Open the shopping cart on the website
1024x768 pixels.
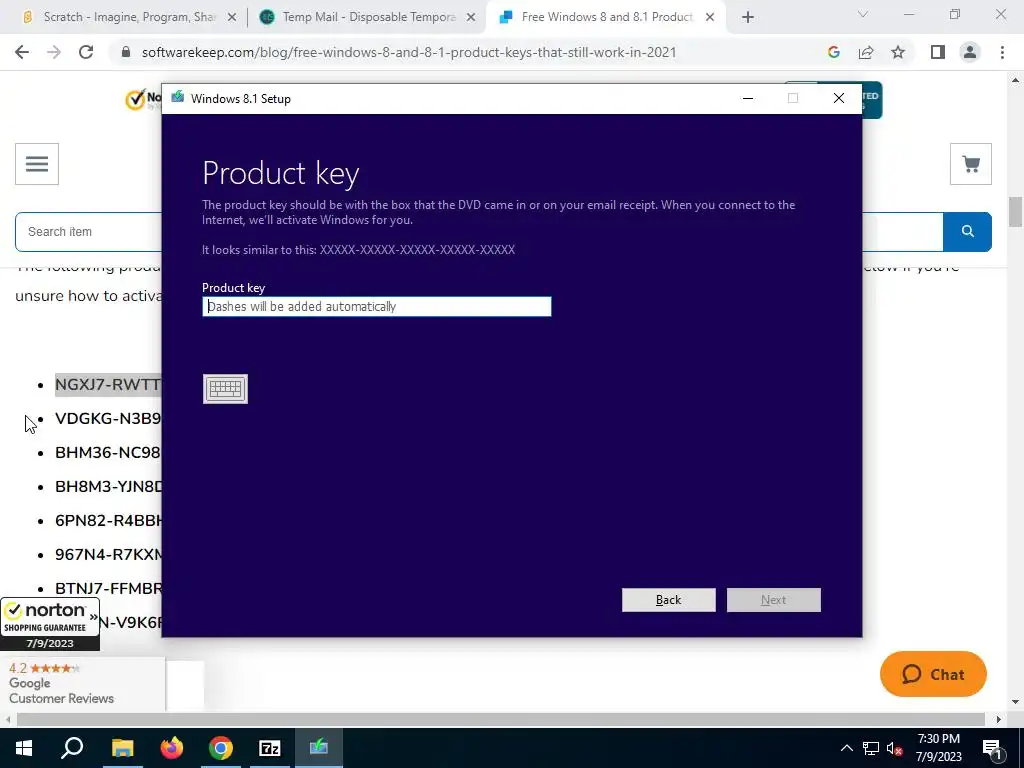[x=970, y=164]
